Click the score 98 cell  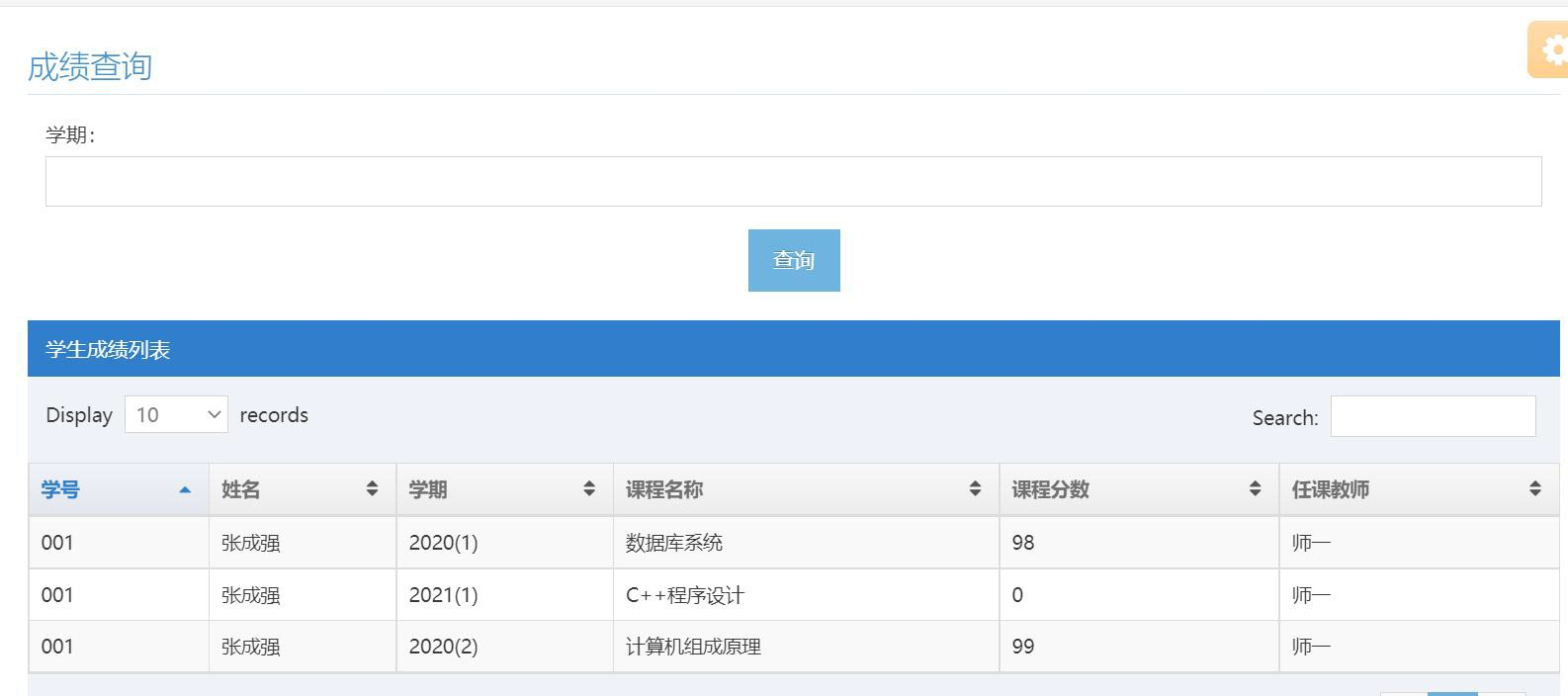tap(1139, 542)
